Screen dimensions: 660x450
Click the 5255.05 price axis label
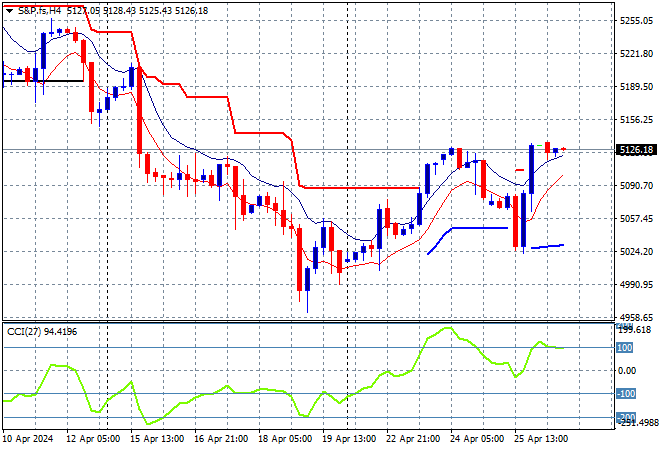click(636, 20)
